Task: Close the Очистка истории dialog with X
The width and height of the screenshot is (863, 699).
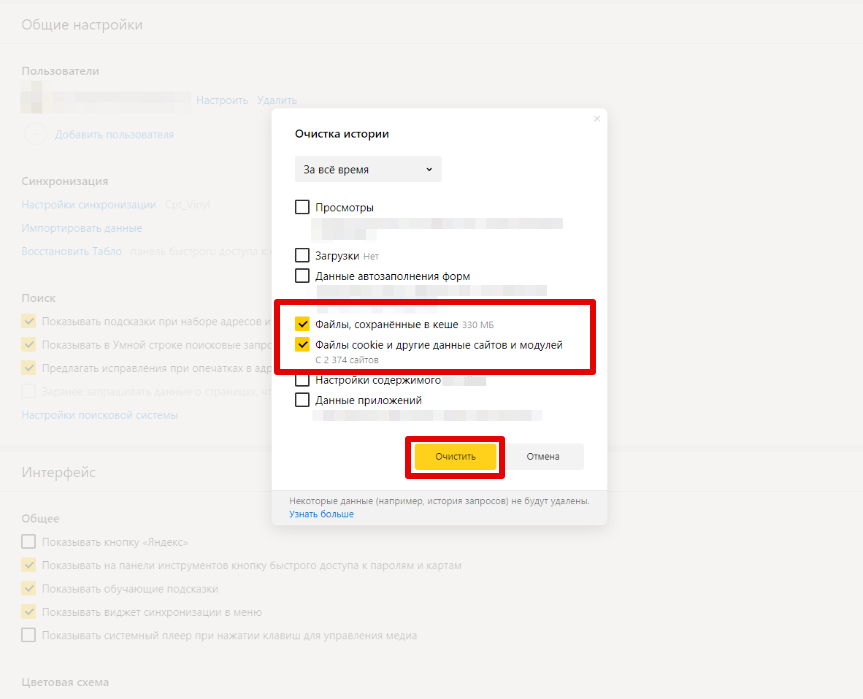Action: (597, 119)
